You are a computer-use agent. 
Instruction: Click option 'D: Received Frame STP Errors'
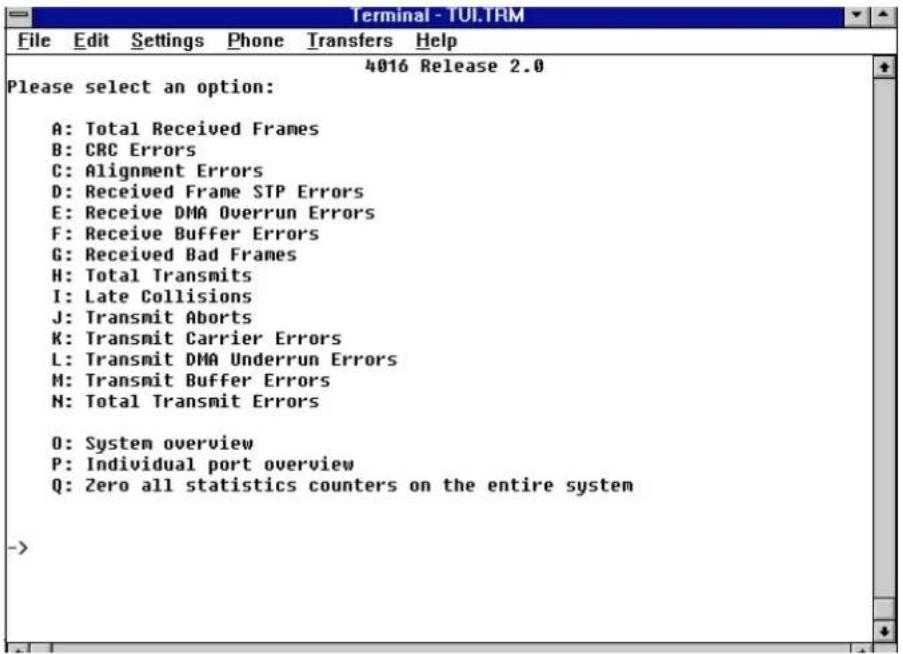click(207, 192)
